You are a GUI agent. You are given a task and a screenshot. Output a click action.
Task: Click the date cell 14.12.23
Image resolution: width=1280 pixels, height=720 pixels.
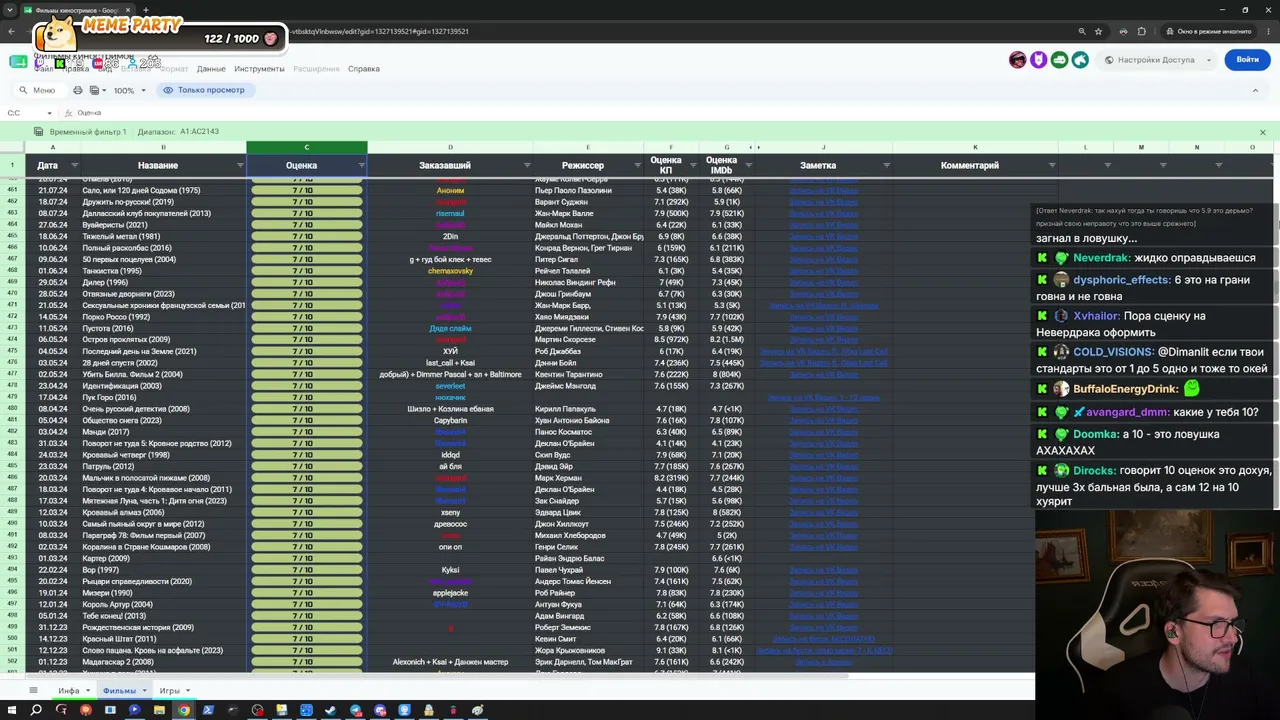pos(53,639)
